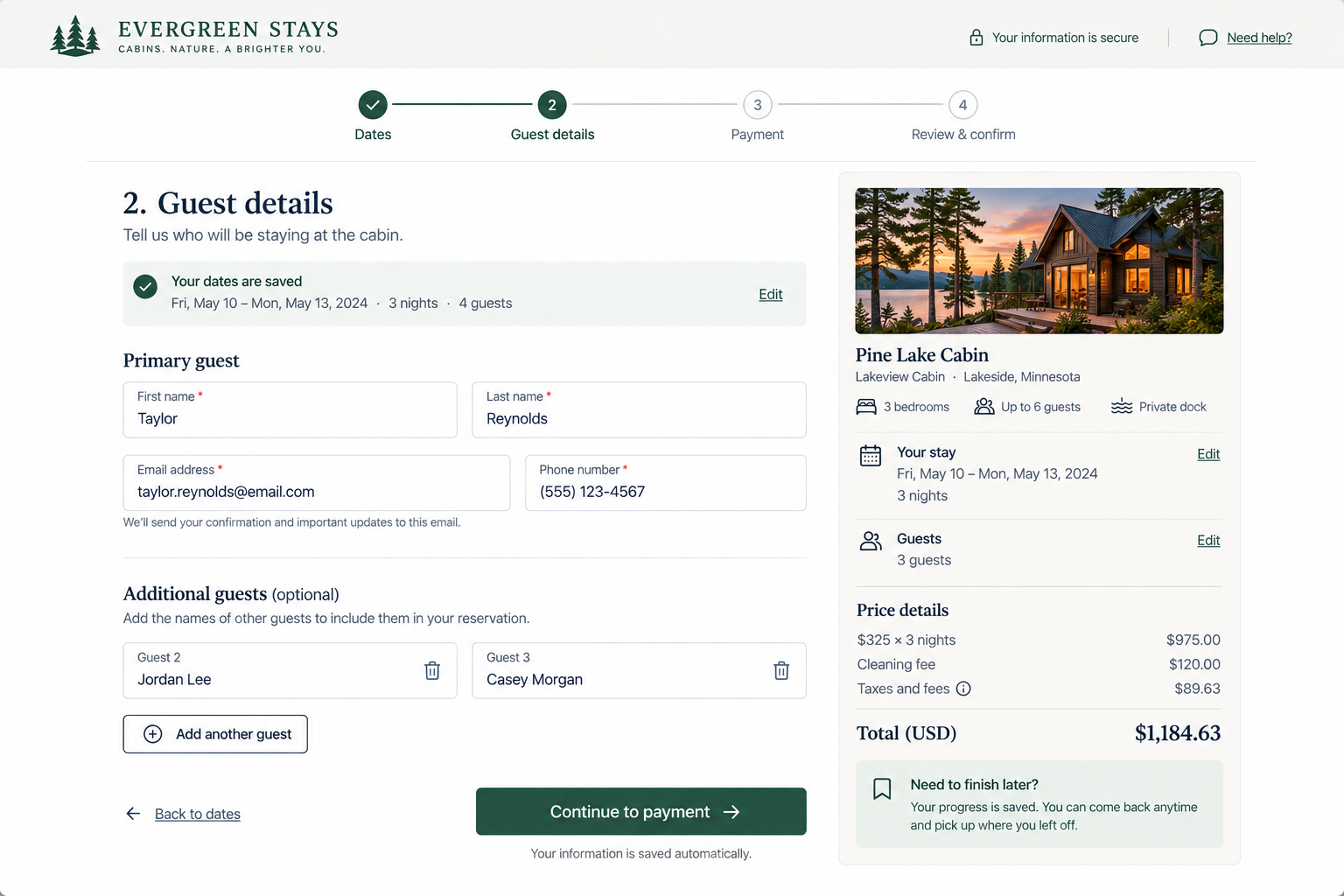Continue to payment

coord(641,811)
